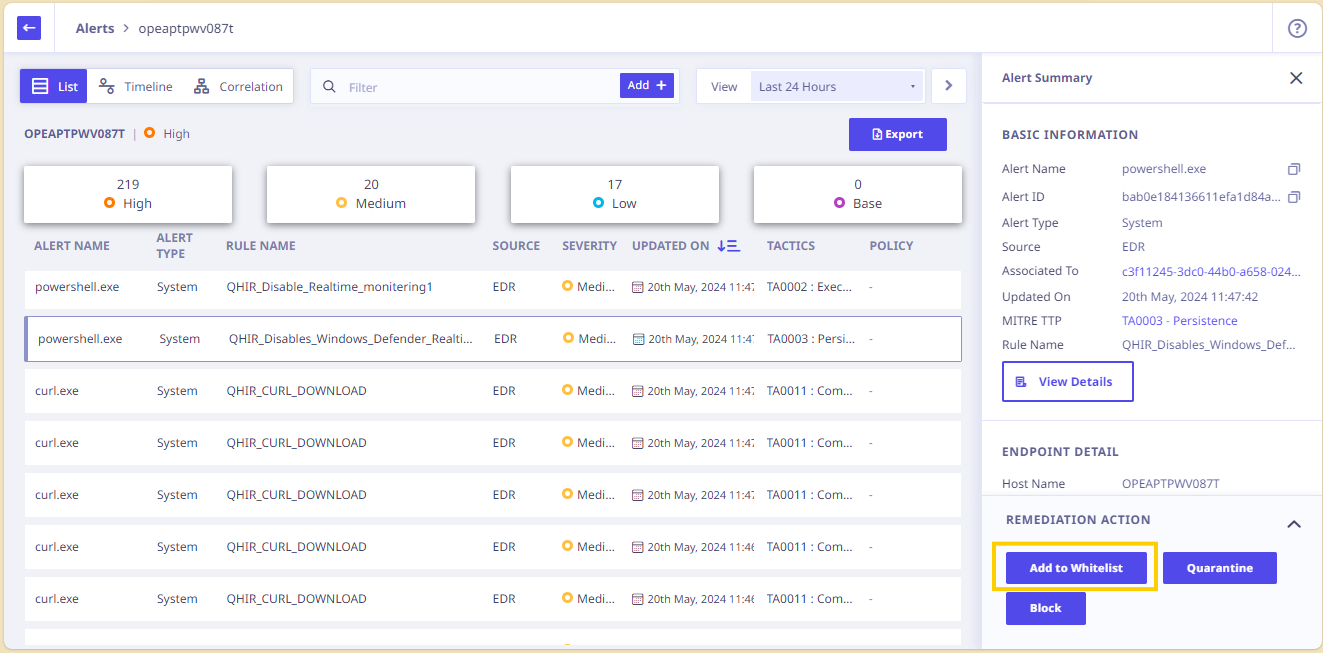1323x653 pixels.
Task: Open the Last 24 Hours dropdown
Action: tap(836, 86)
